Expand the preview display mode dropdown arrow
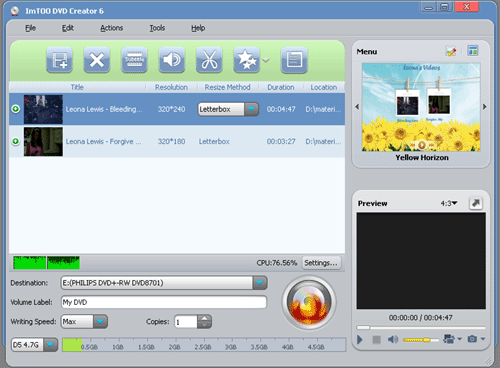This screenshot has height=368, width=500. (459, 339)
